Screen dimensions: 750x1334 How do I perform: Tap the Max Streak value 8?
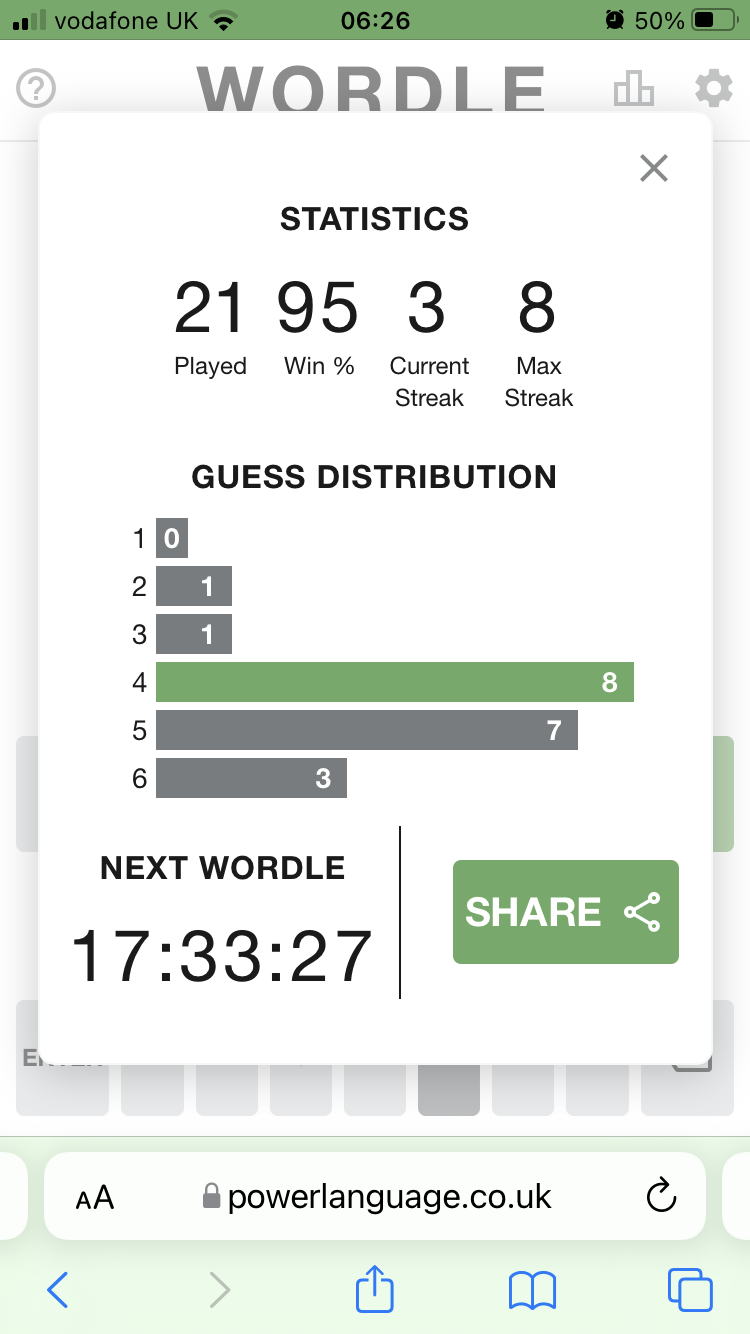coord(537,309)
